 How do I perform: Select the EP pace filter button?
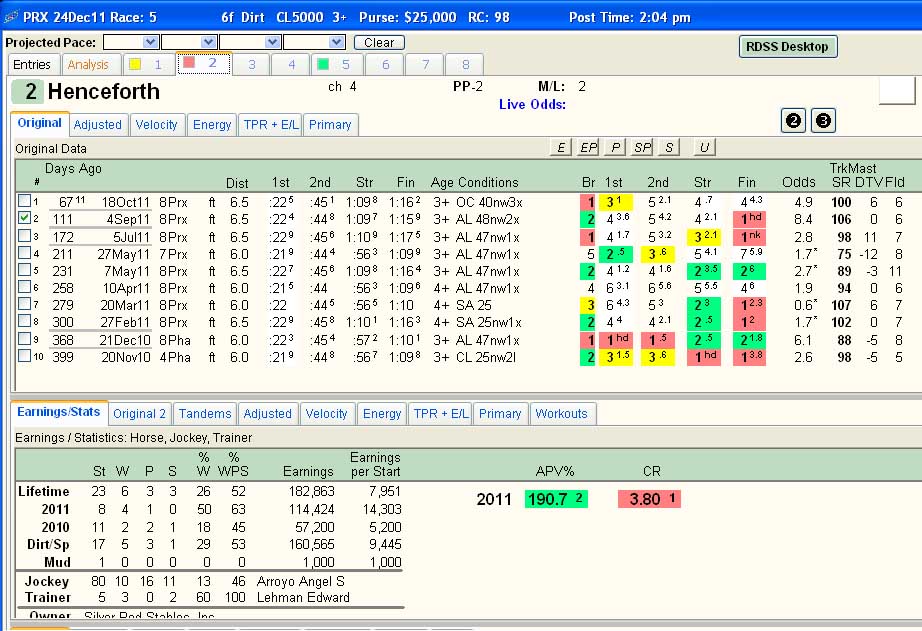pos(588,148)
